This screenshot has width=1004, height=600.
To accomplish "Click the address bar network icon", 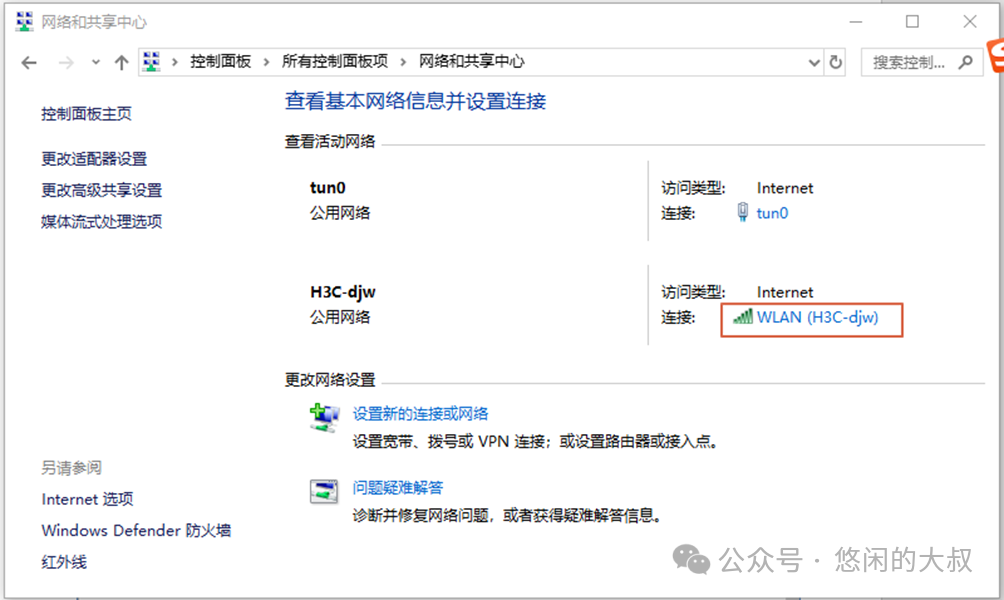I will pyautogui.click(x=152, y=61).
